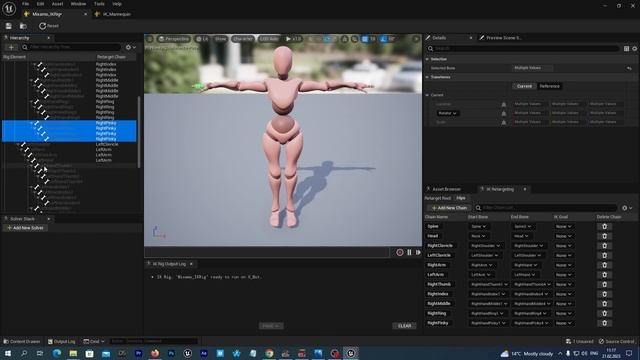This screenshot has width=640, height=360.
Task: Open IK Goal dropdown for RightArm chain
Action: (564, 265)
